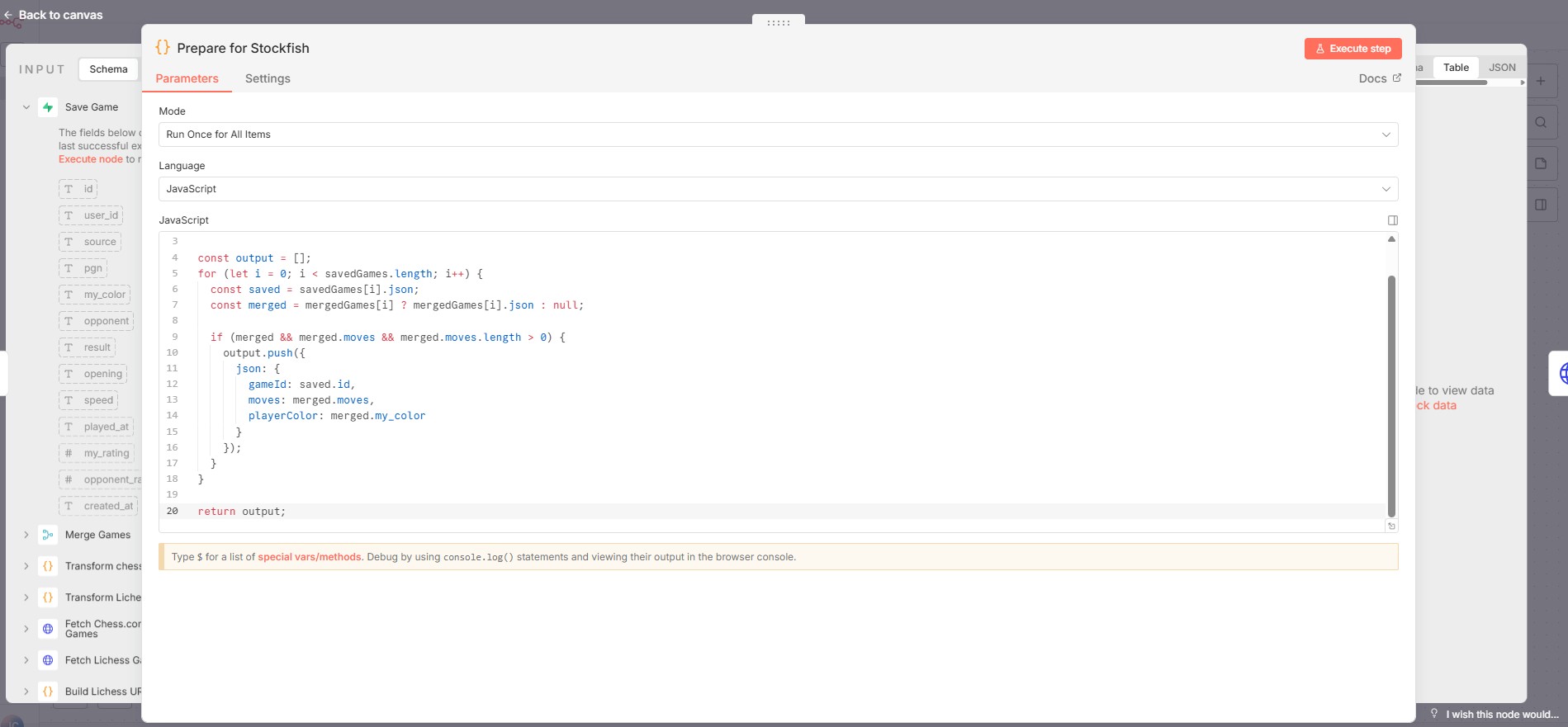Click the const output code line
The width and height of the screenshot is (1568, 727).
tap(254, 258)
